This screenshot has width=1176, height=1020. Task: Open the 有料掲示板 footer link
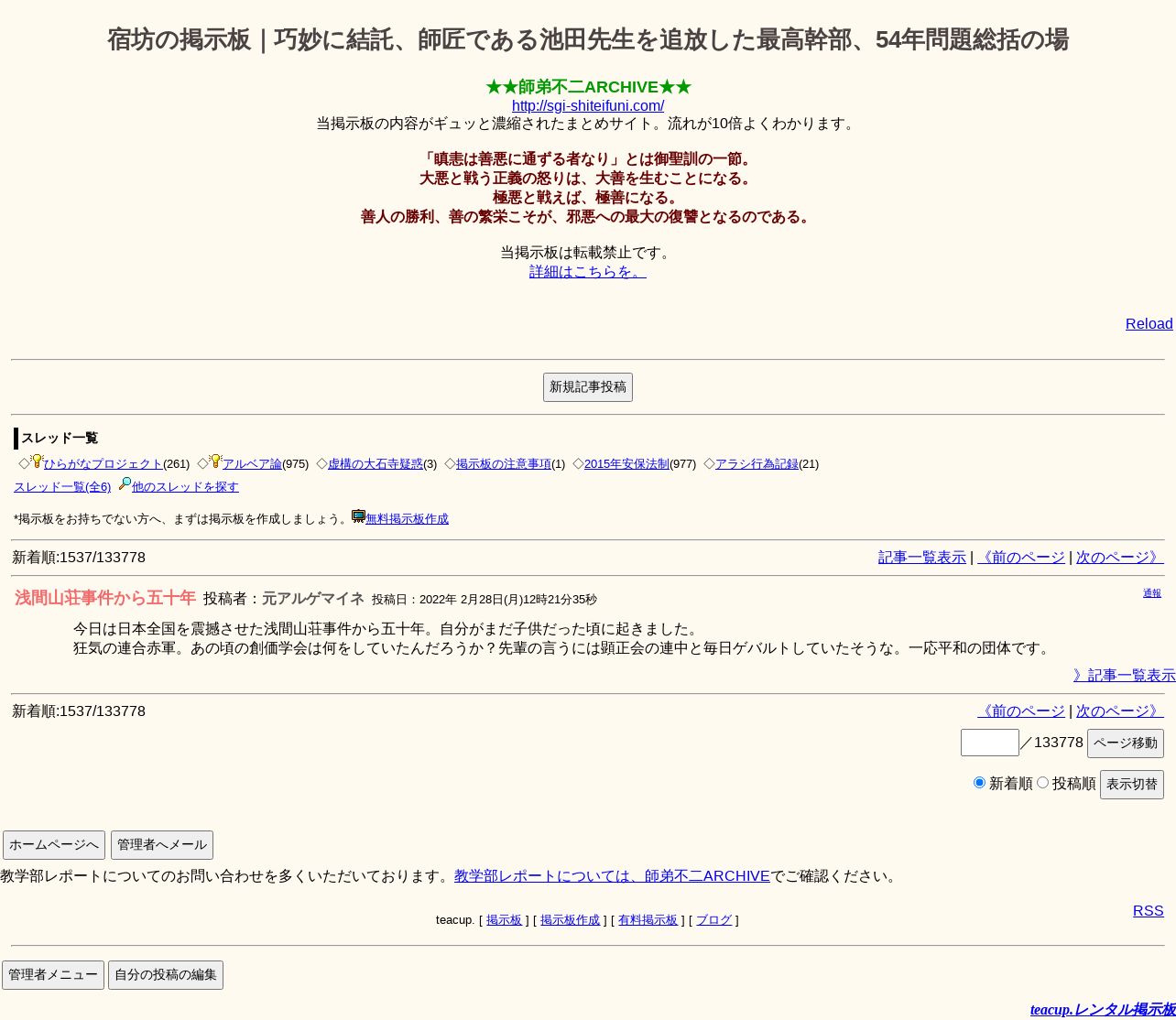click(648, 920)
